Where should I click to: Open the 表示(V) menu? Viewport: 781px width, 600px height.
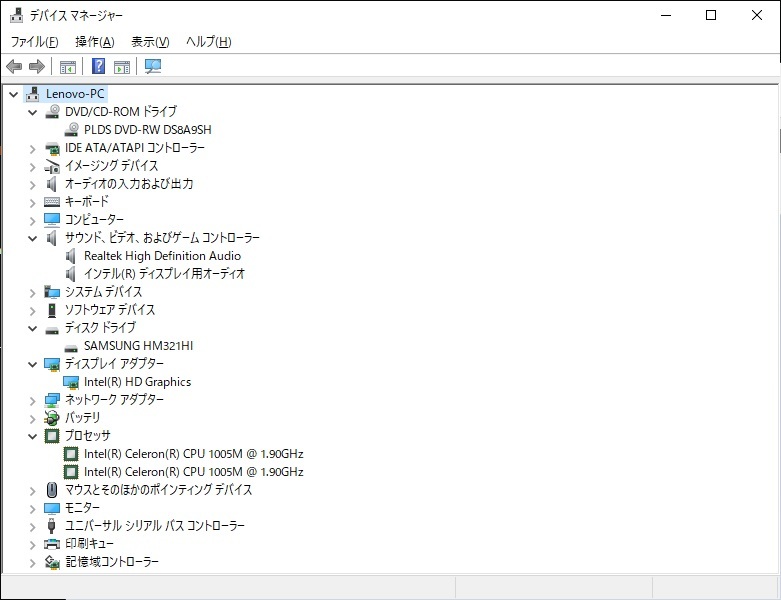pos(150,41)
